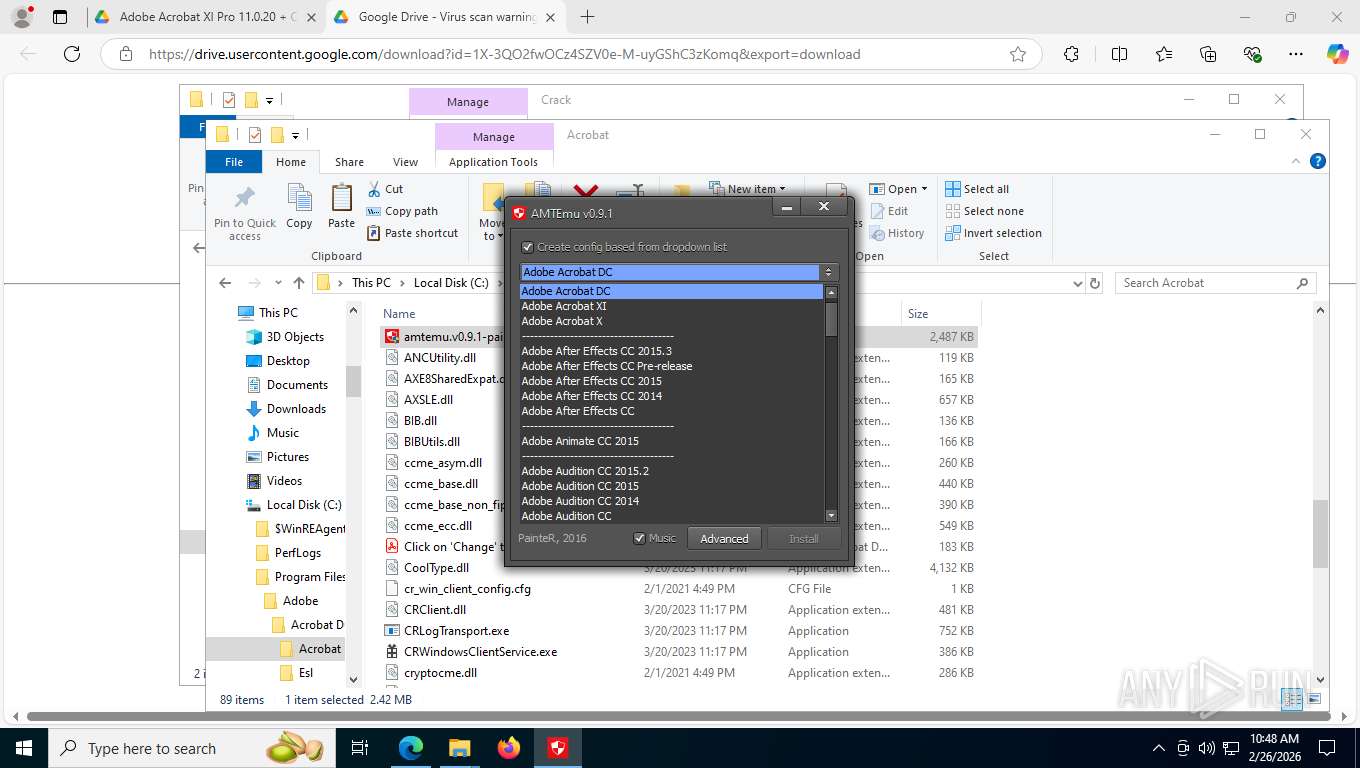Click the Windows search box
The width and height of the screenshot is (1360, 768).
point(190,748)
